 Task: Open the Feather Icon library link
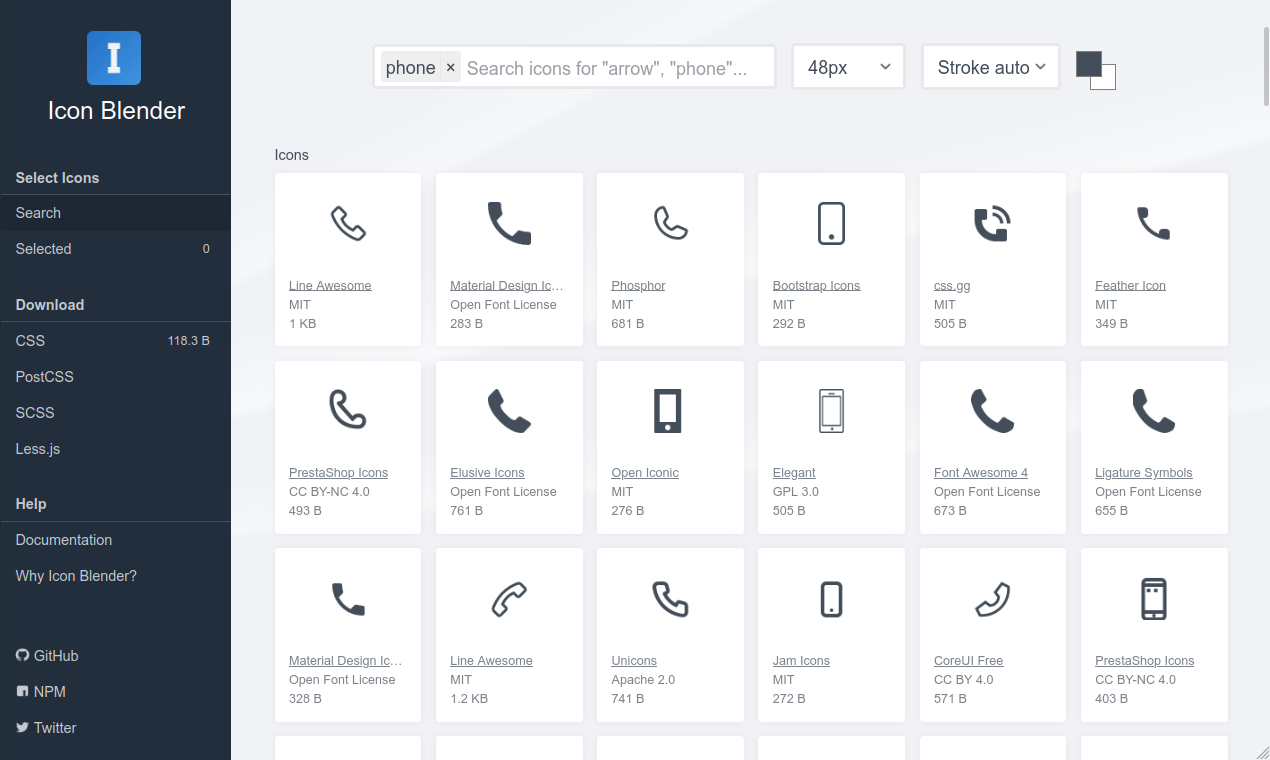[x=1130, y=285]
